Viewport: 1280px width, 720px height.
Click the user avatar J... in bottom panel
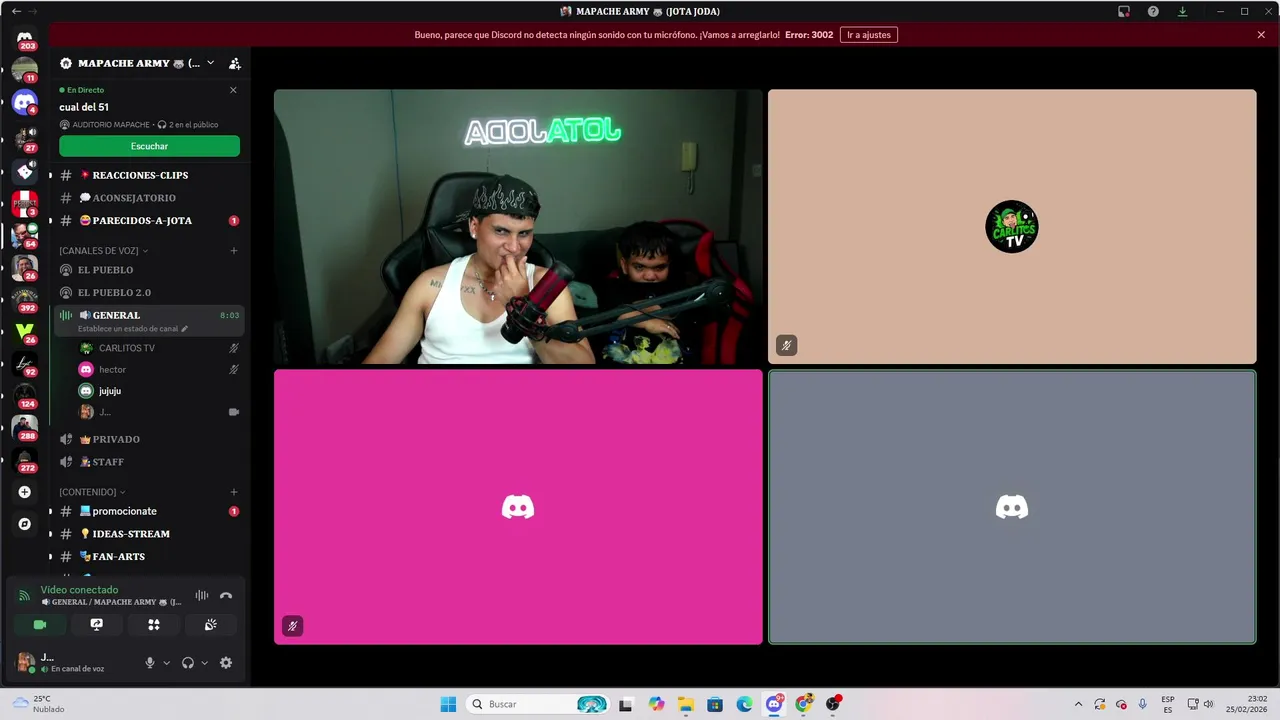click(26, 662)
